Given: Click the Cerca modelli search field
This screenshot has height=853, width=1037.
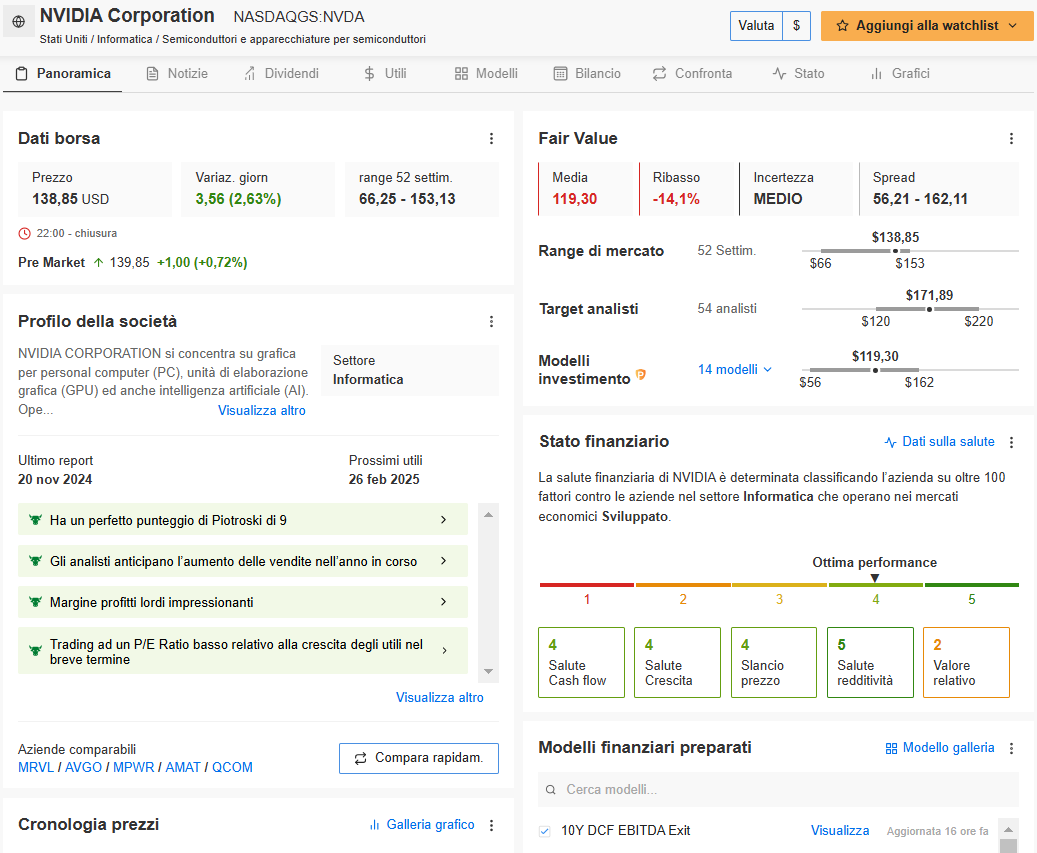Looking at the screenshot, I should (x=778, y=790).
